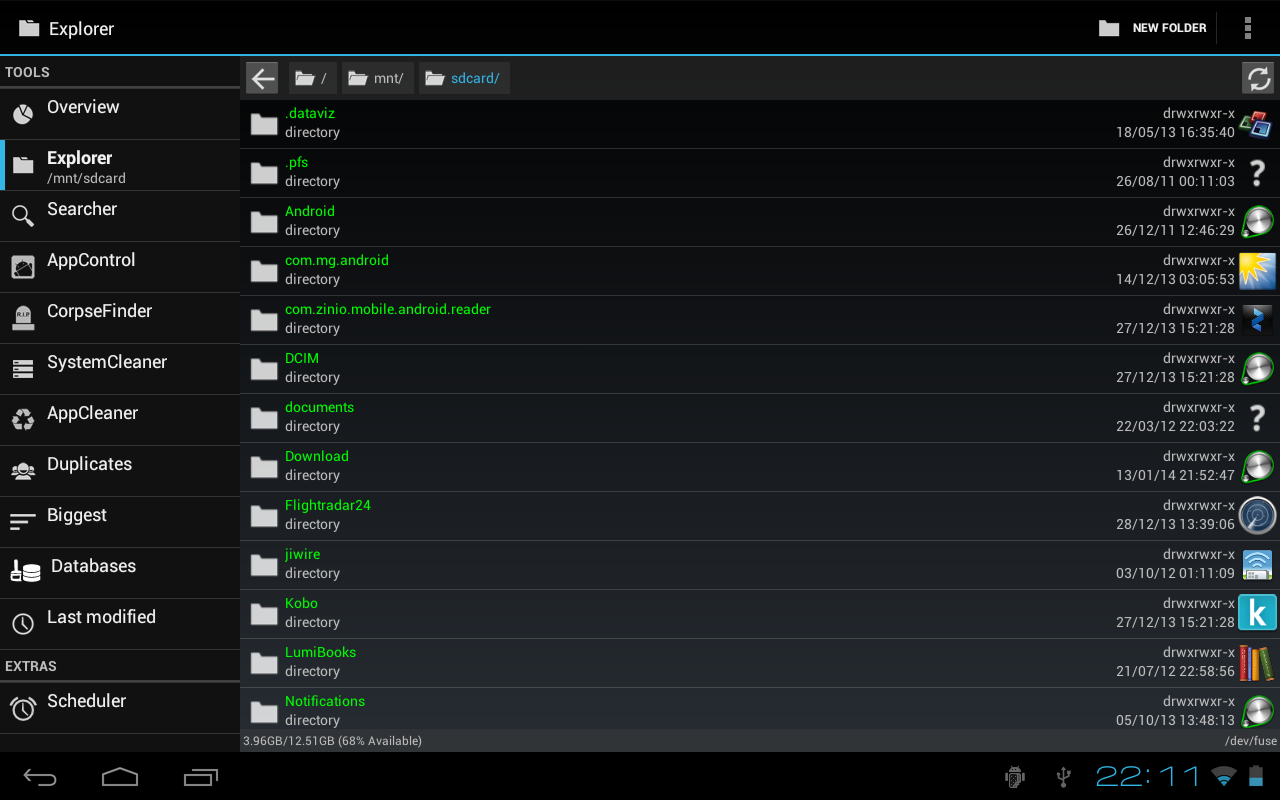
Task: Tap the Flightradar24 radar app icon
Action: 1257,515
